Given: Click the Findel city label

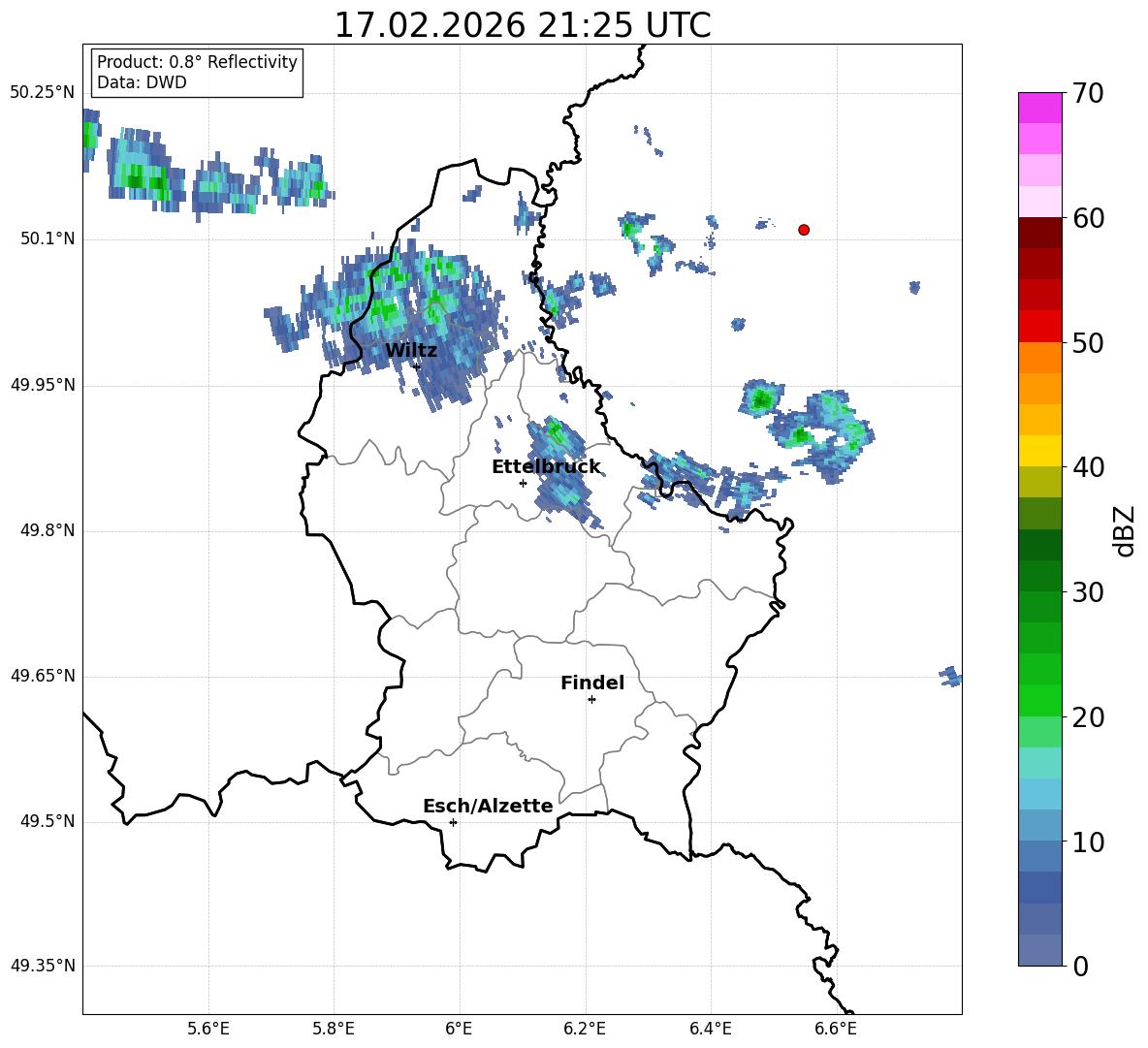Looking at the screenshot, I should click(592, 683).
